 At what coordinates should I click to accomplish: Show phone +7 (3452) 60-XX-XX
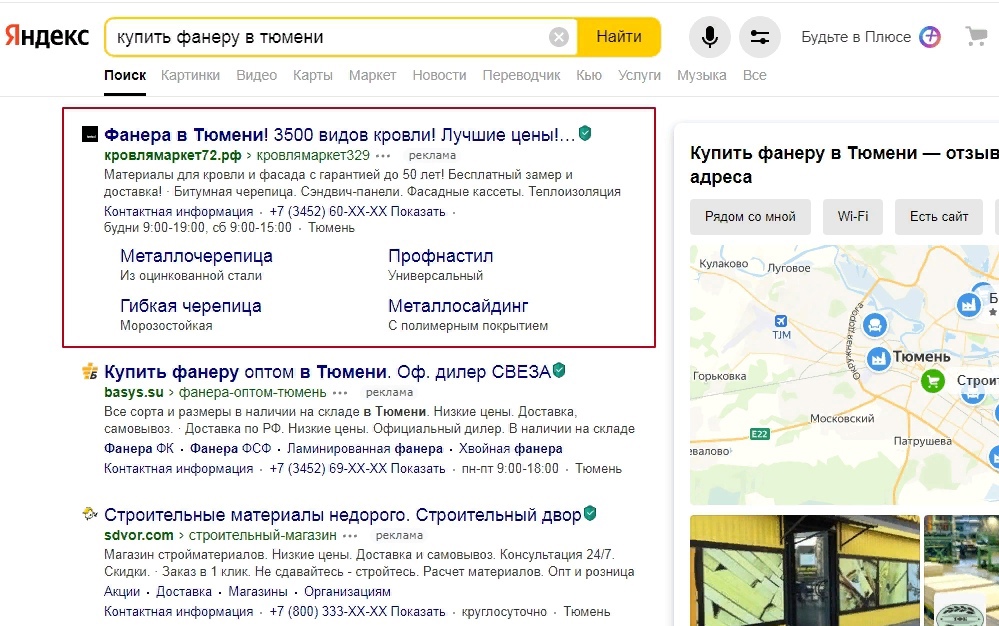click(357, 211)
